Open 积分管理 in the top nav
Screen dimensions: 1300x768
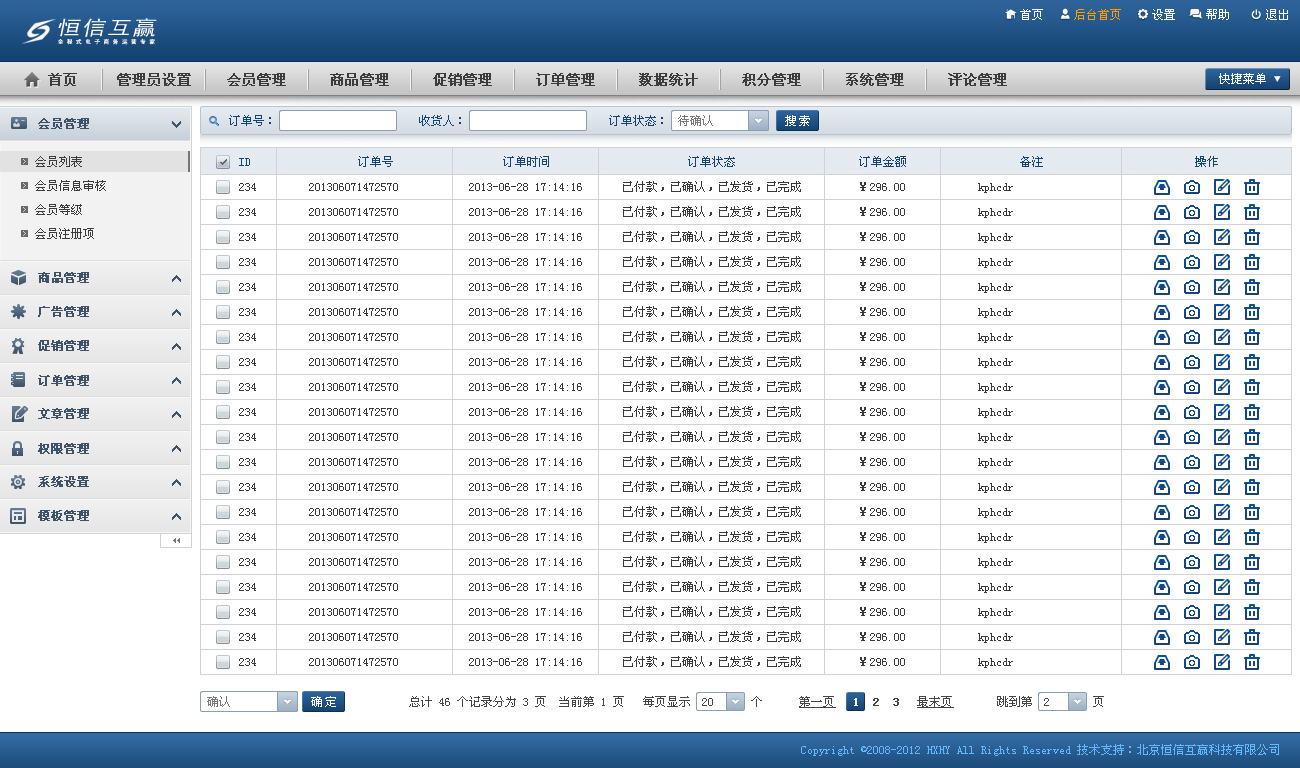click(771, 80)
